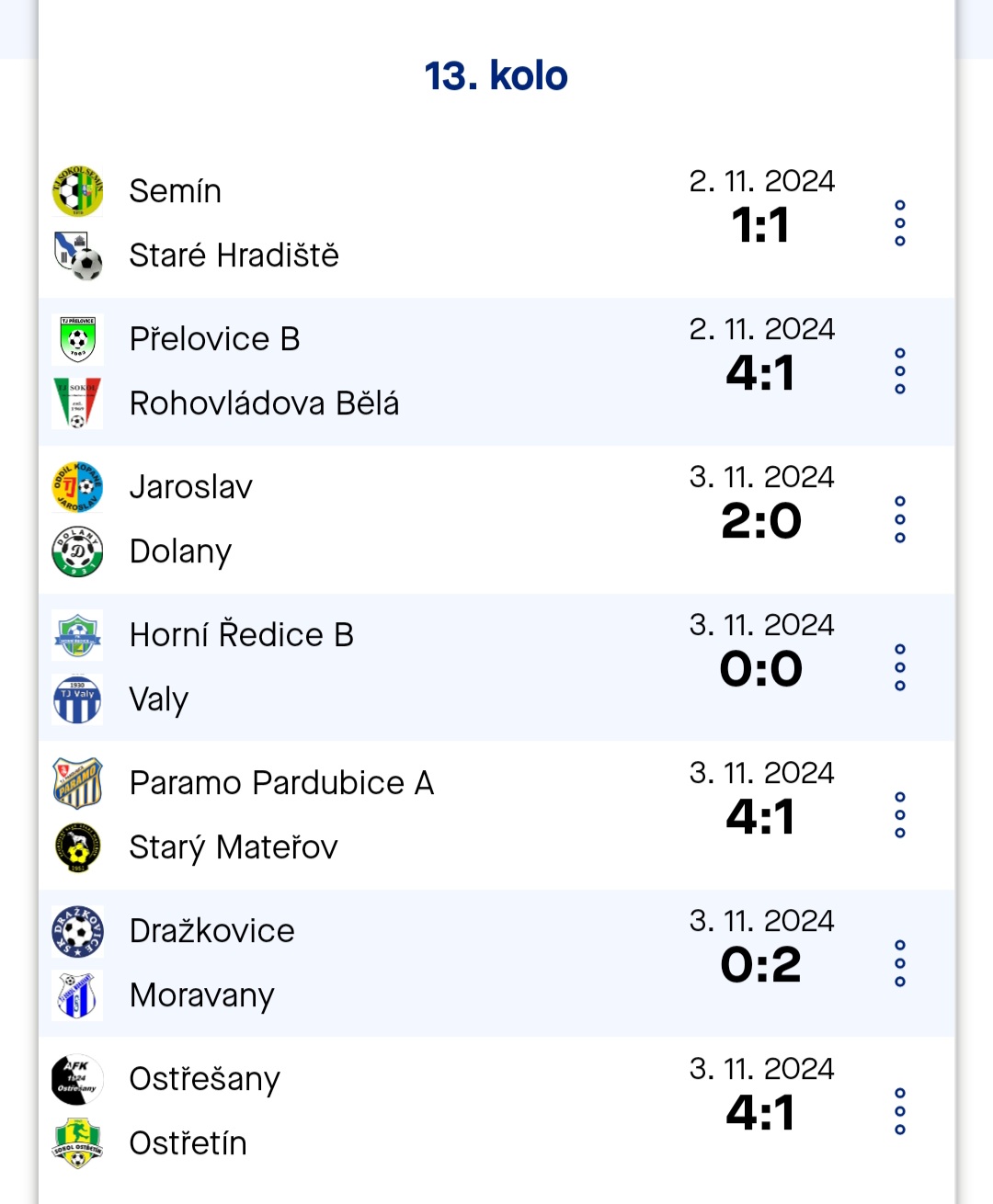Open the Jaroslav team emblem
This screenshot has width=993, height=1204.
click(77, 487)
